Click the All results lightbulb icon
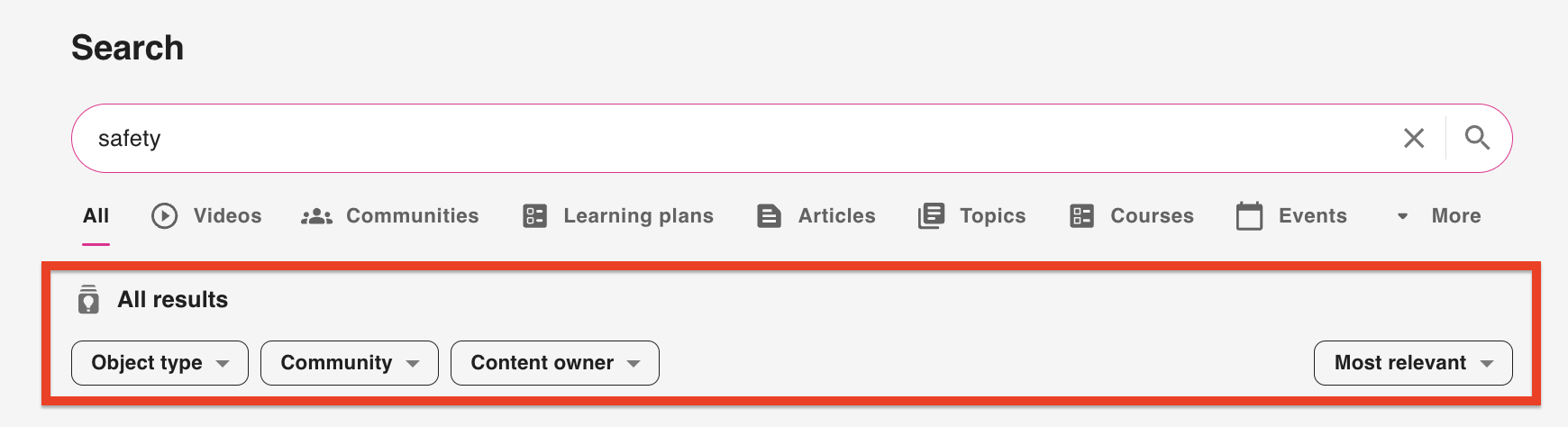Viewport: 1568px width, 427px height. coord(88,299)
